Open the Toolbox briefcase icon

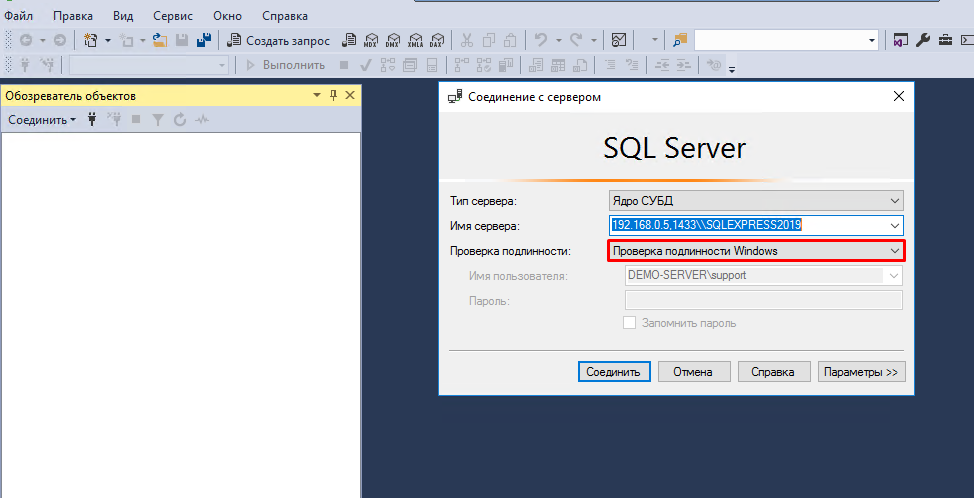tap(945, 40)
